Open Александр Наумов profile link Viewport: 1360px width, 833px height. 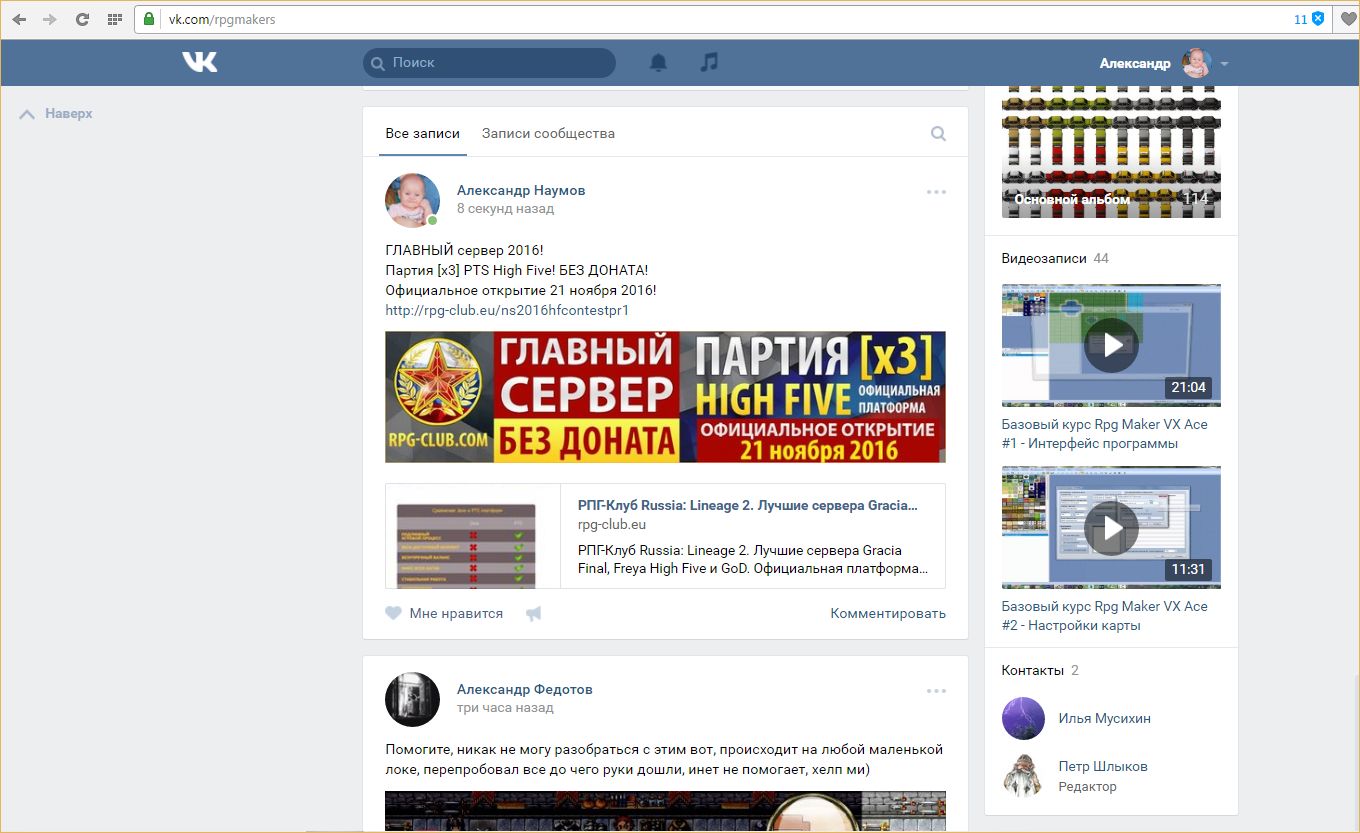[x=521, y=190]
